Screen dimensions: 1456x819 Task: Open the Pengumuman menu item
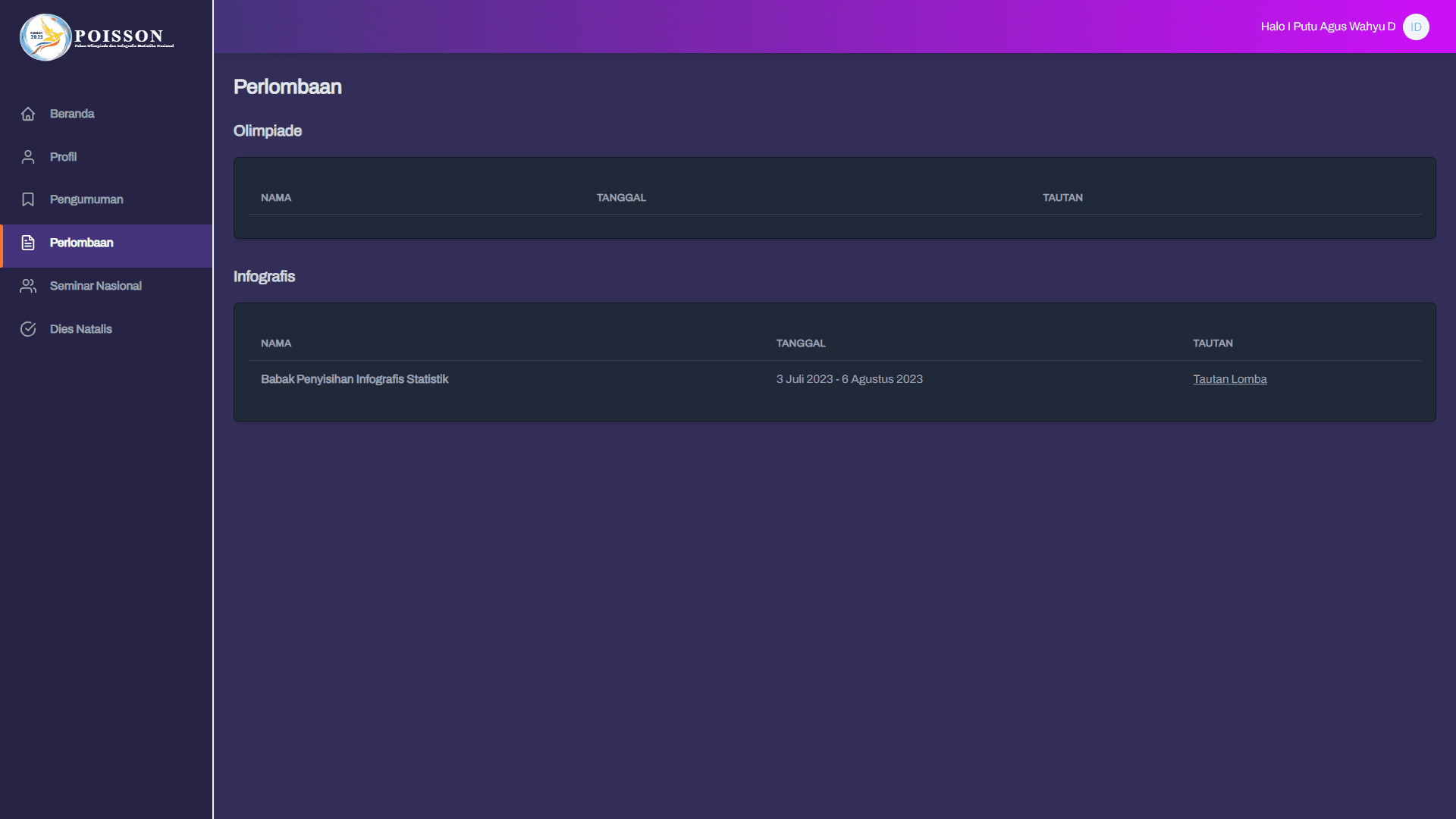[x=86, y=199]
